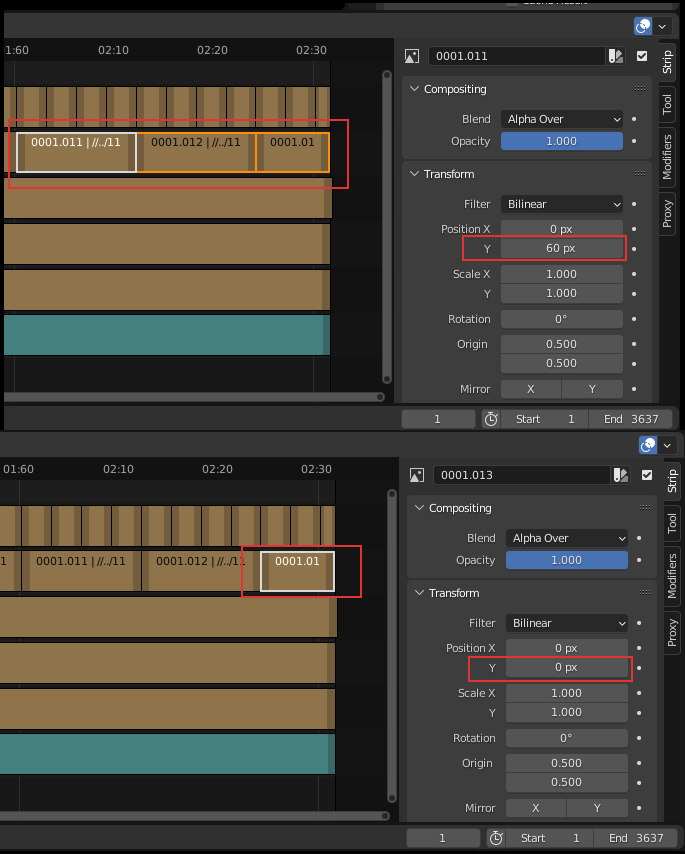
Task: Open Blend Alpha Over dropdown in 0001.013 panel
Action: (566, 538)
